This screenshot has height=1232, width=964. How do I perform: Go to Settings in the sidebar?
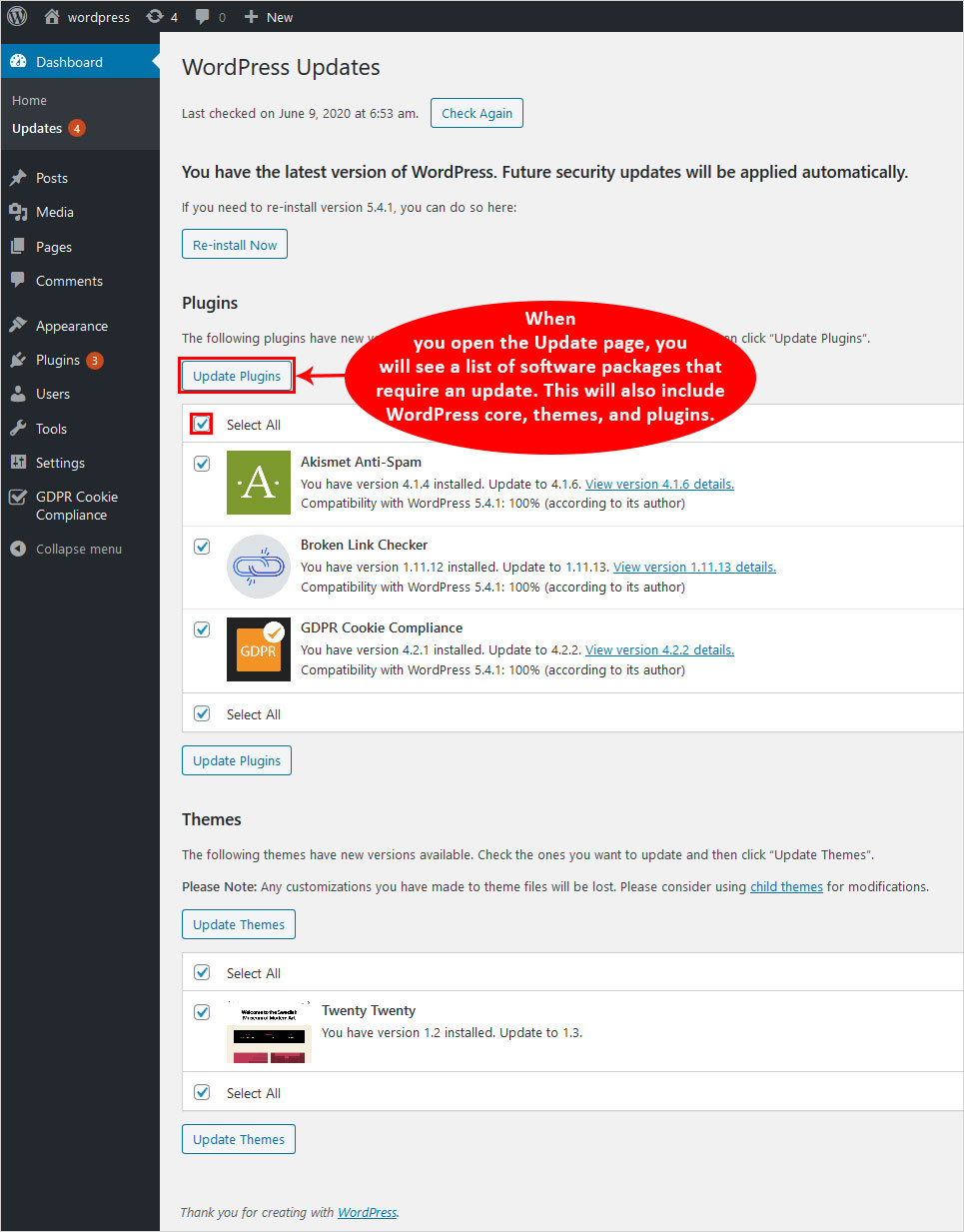pyautogui.click(x=60, y=463)
